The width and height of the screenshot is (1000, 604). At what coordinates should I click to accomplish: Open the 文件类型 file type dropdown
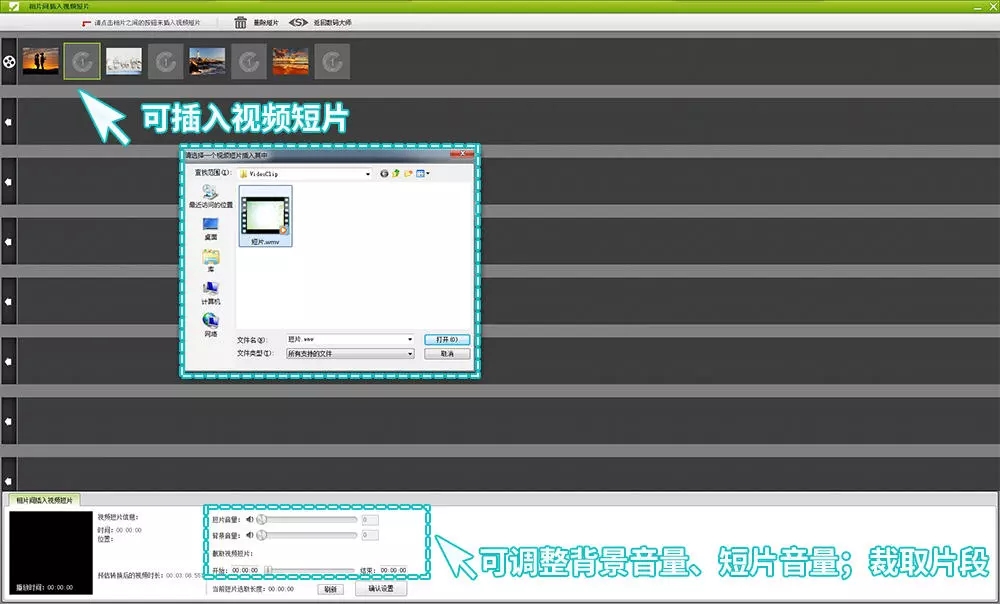pyautogui.click(x=349, y=353)
